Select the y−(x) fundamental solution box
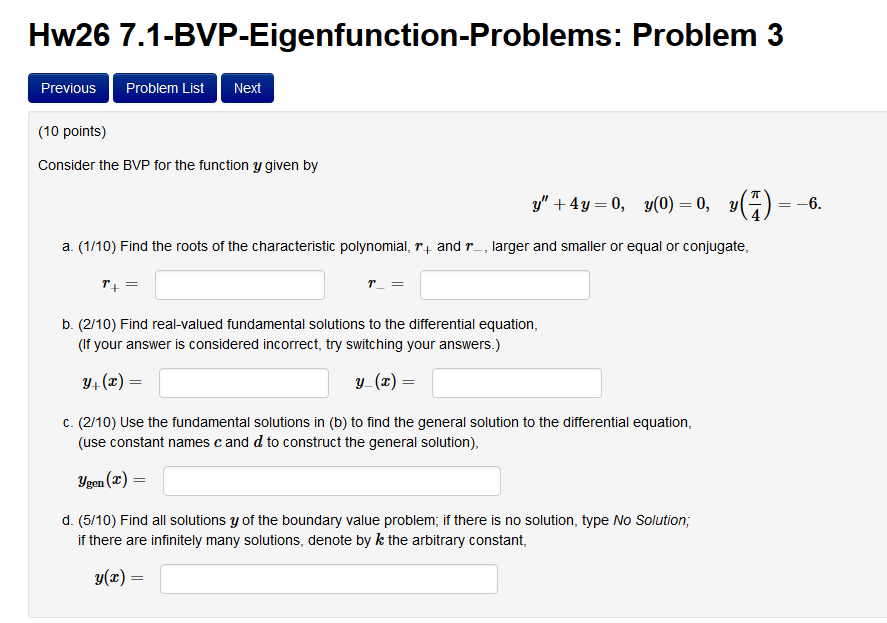Viewport: 887px width, 623px height. pos(516,382)
